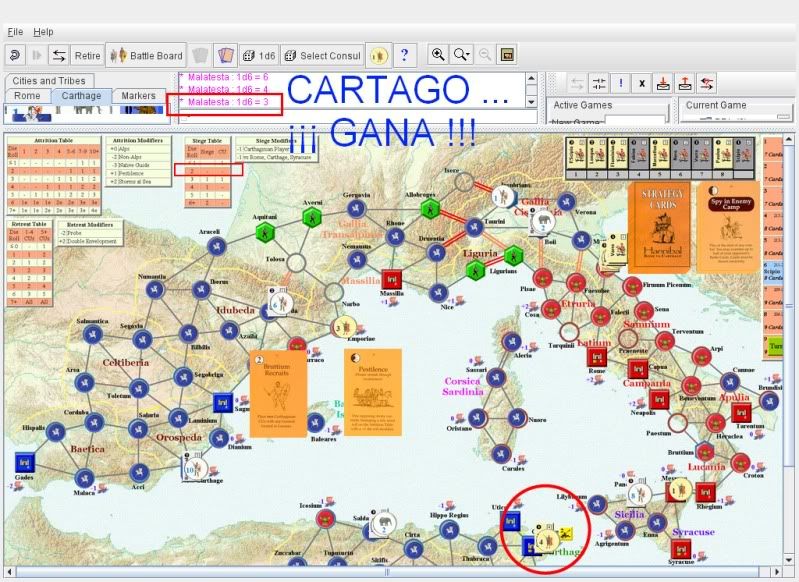Screen dimensions: 799x582
Task: Click the Neapolis red walled city marker
Action: 659,400
